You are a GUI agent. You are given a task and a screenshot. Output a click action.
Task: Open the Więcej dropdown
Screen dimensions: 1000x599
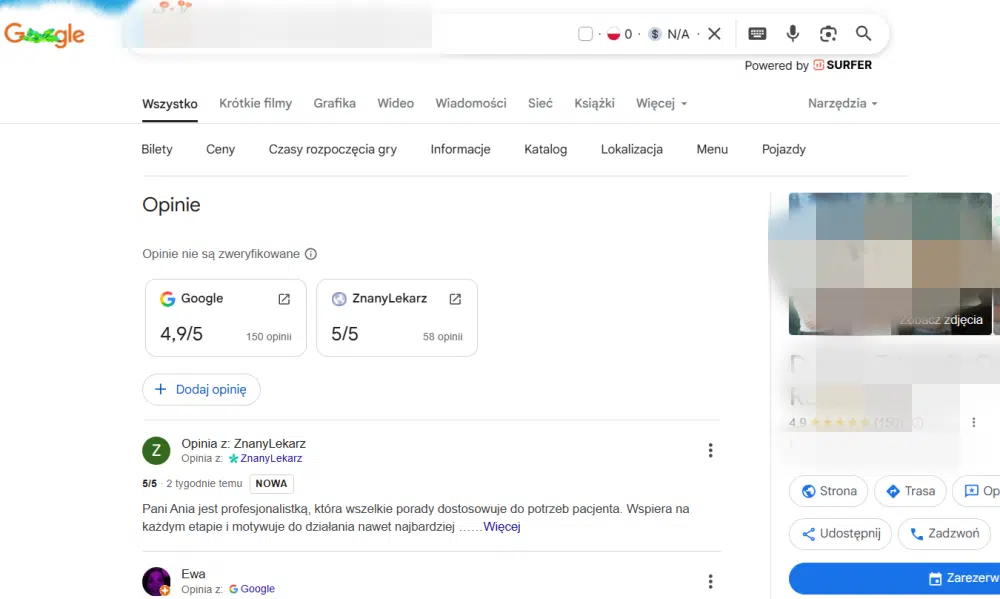(660, 103)
